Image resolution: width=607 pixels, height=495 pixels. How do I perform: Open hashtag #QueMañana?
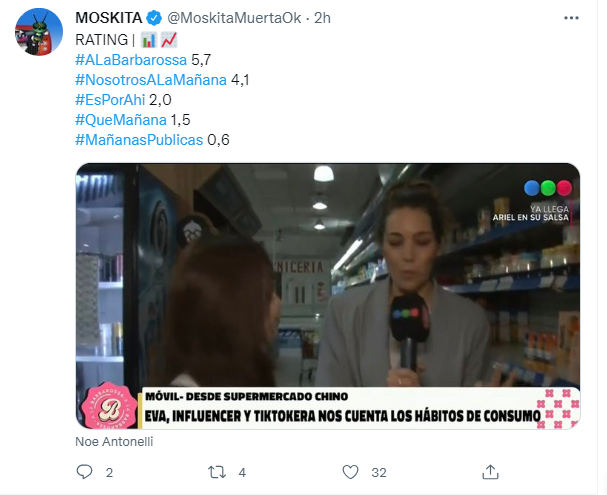click(x=121, y=120)
